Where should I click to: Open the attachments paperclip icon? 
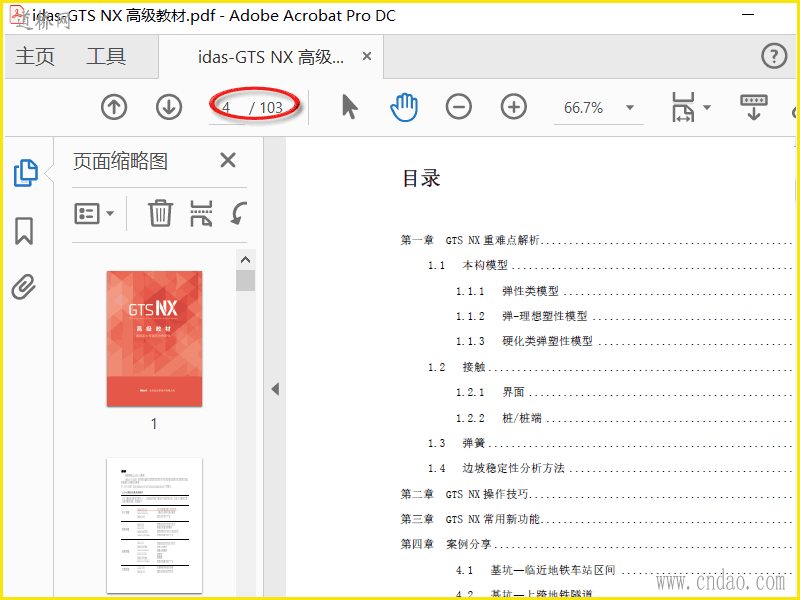24,287
